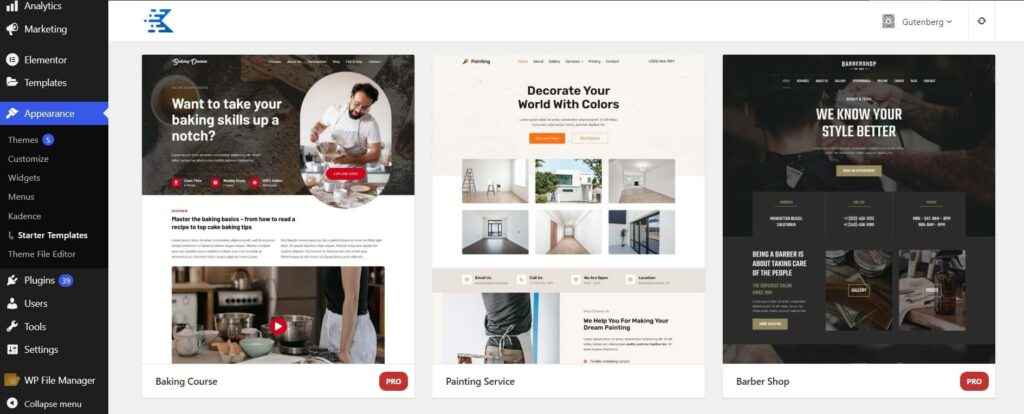Screen dimensions: 1024x414
Task: Click the Templates folder icon
Action: pos(12,82)
